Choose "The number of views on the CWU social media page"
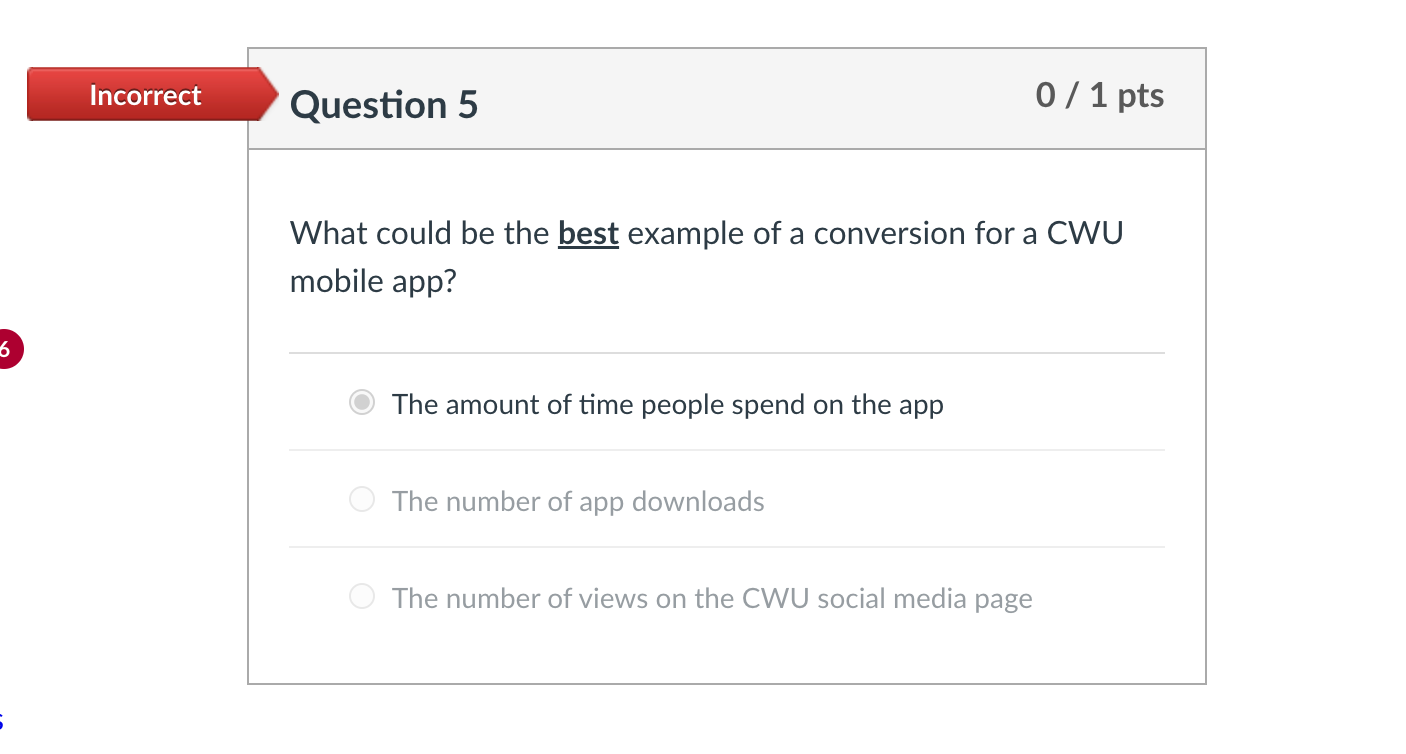Screen dimensions: 1406x754 click(361, 596)
